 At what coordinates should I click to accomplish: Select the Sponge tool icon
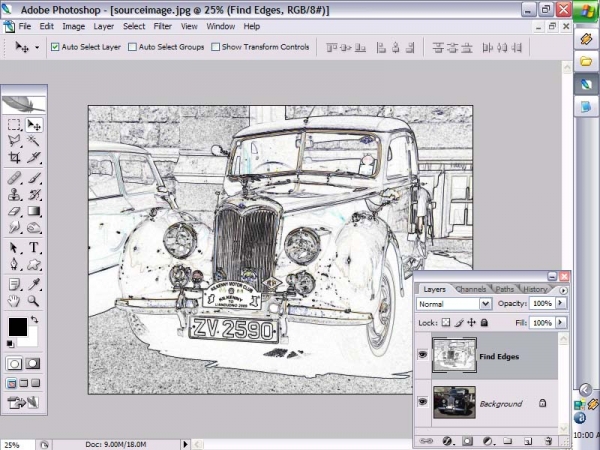tap(34, 227)
